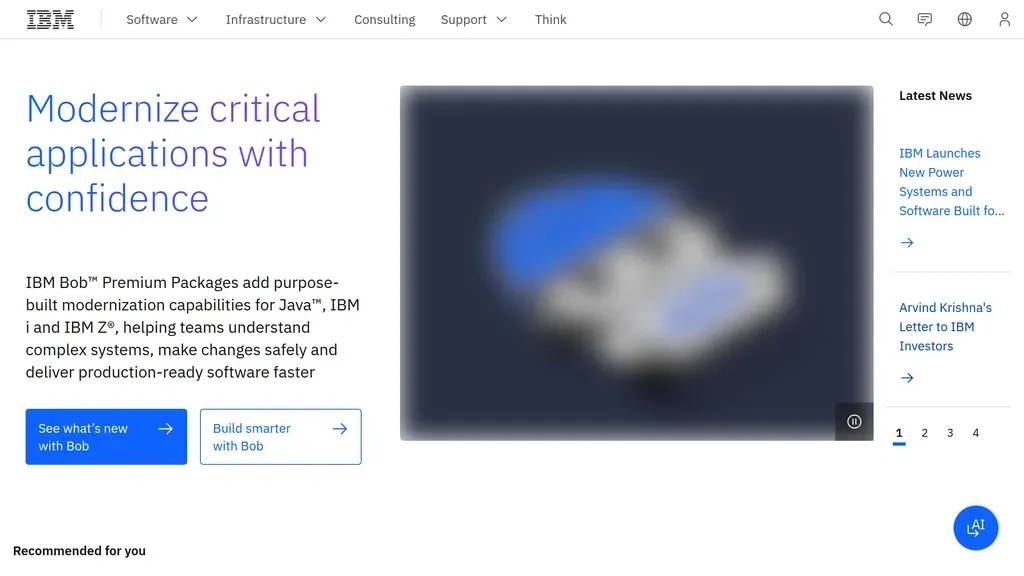The width and height of the screenshot is (1024, 576).
Task: Select news page 4
Action: click(976, 433)
